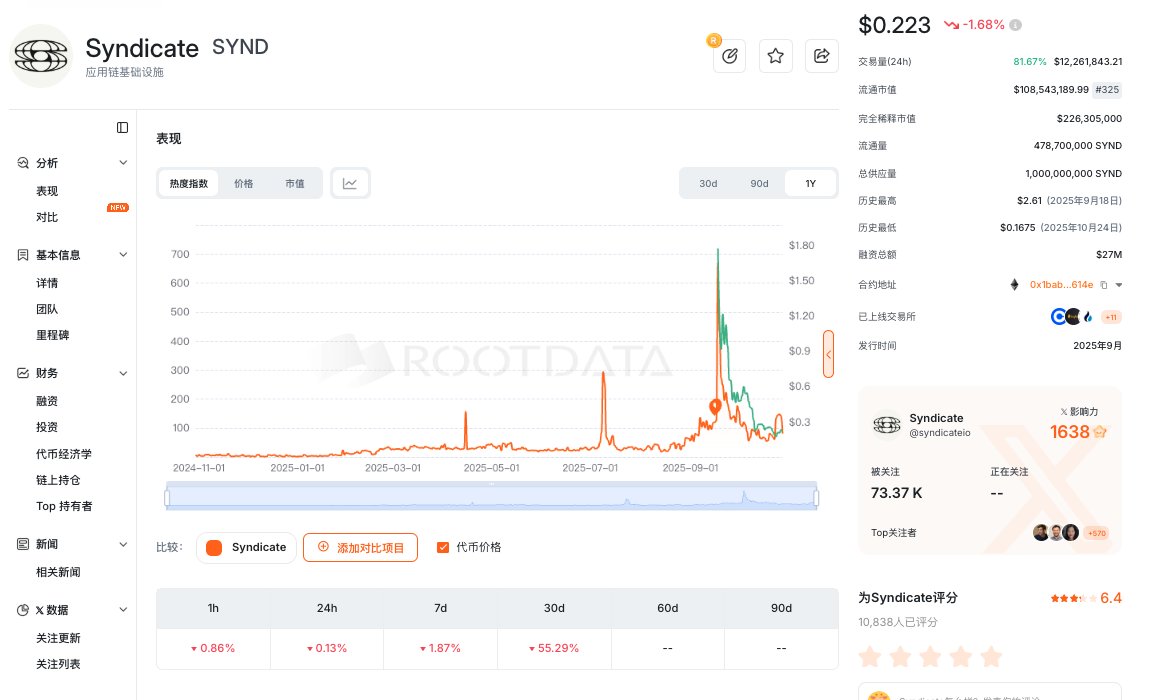Click the edit/feedback pencil icon
Image resolution: width=1164 pixels, height=700 pixels.
(x=729, y=56)
